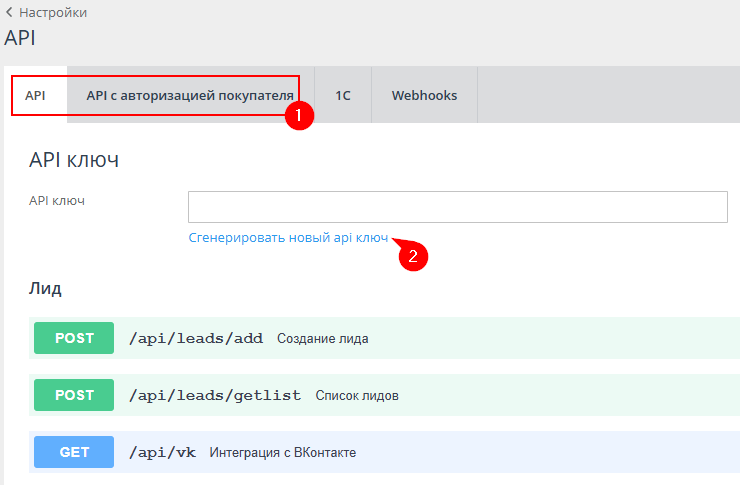
Task: Expand the /api/leads/getlist endpoint path
Action: [215, 395]
